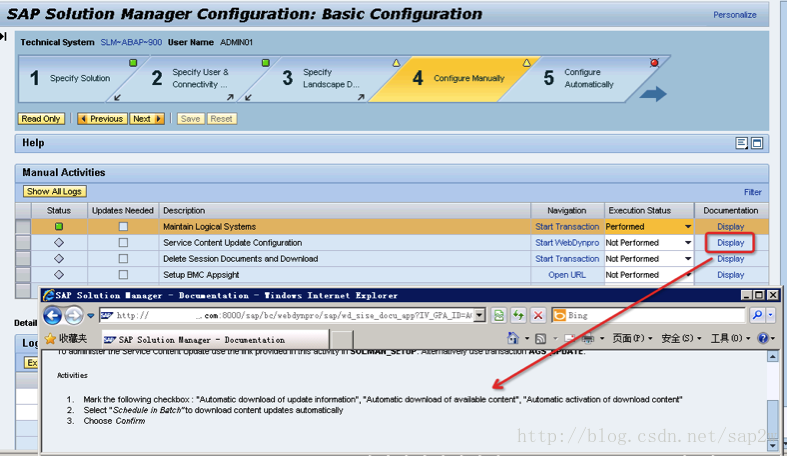Select row selector of Maintain Logical Systems
This screenshot has height=456, width=788.
pyautogui.click(x=23, y=227)
